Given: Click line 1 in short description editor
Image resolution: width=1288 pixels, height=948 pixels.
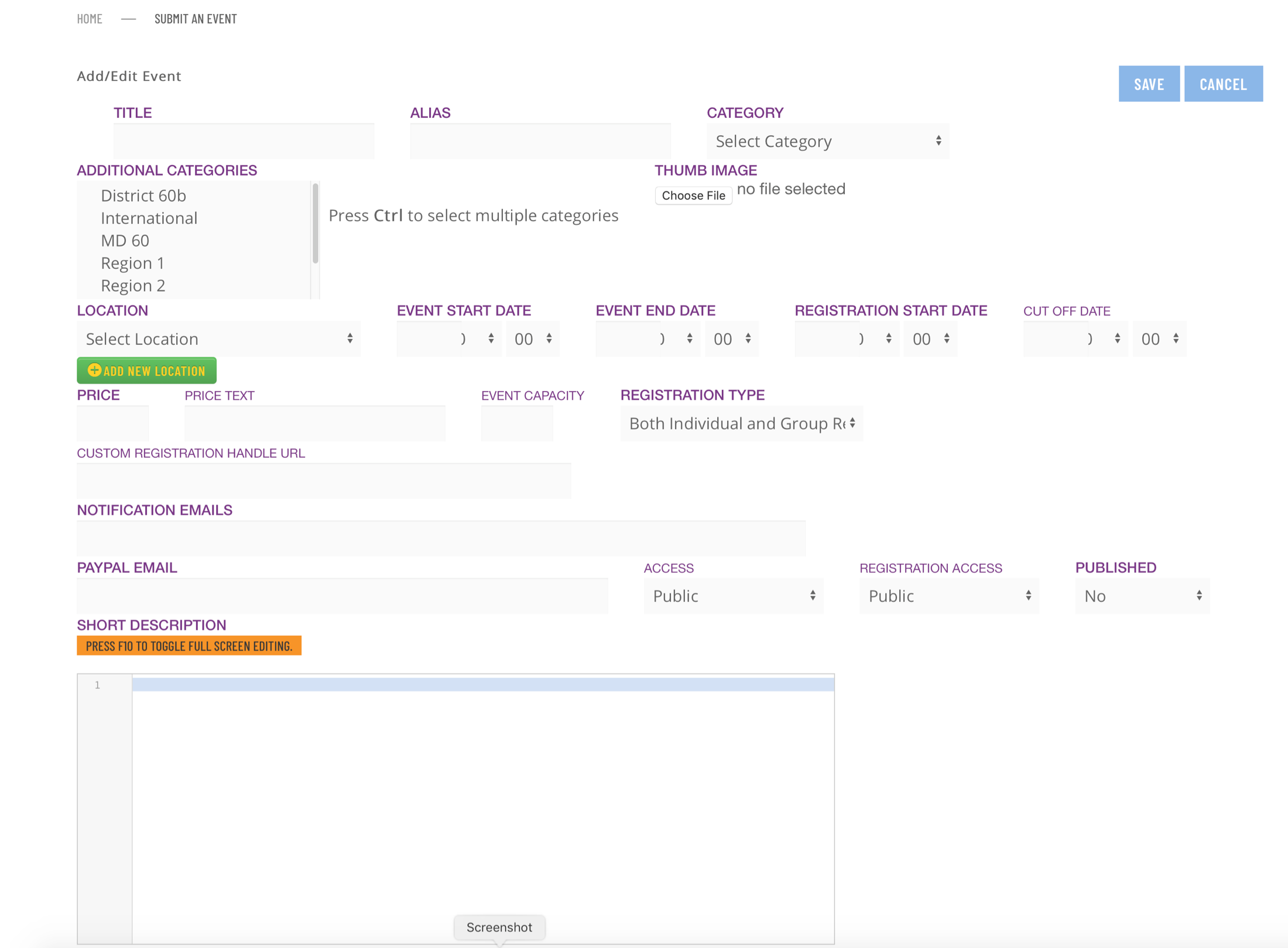Looking at the screenshot, I should 482,685.
